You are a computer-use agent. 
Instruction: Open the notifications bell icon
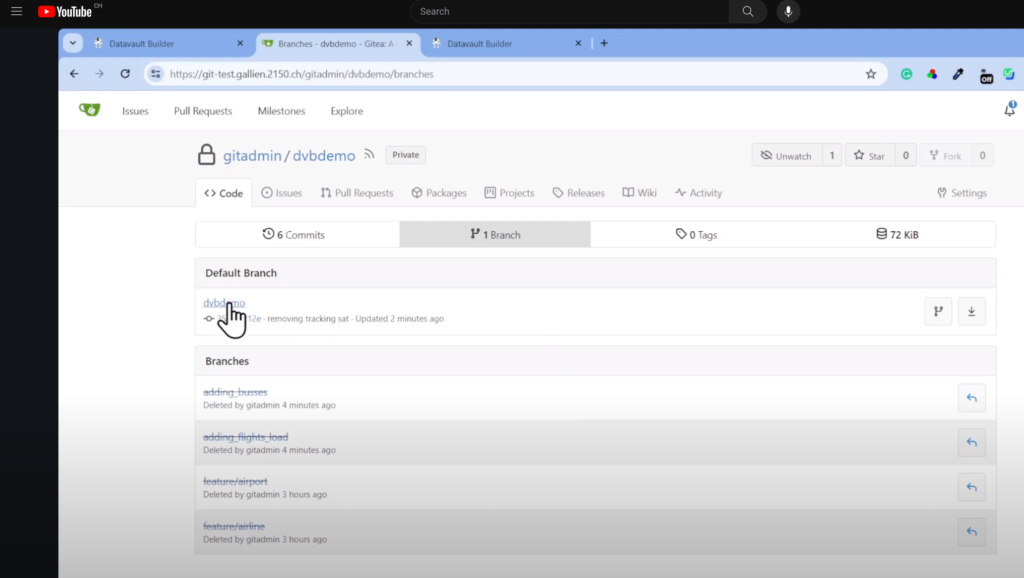(x=1009, y=110)
